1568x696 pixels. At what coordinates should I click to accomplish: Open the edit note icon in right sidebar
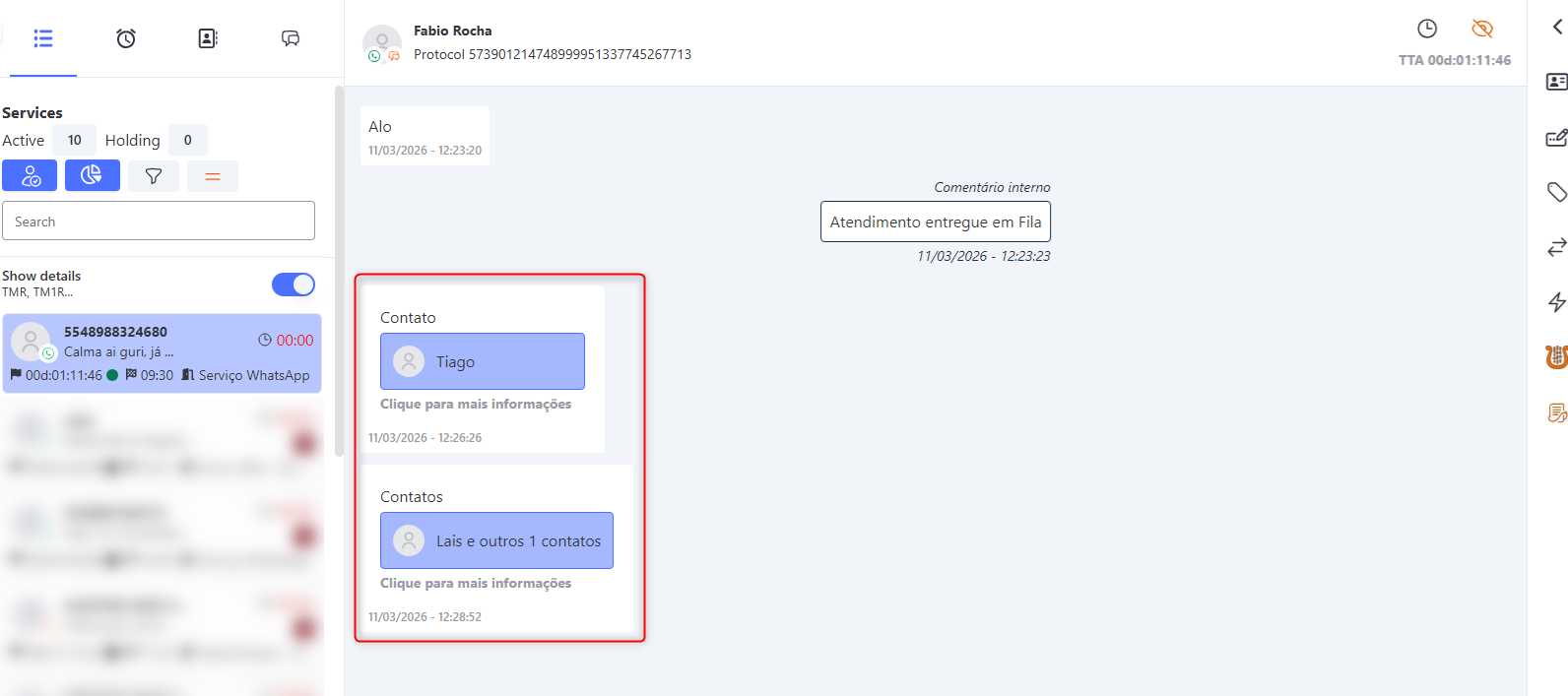click(x=1557, y=137)
